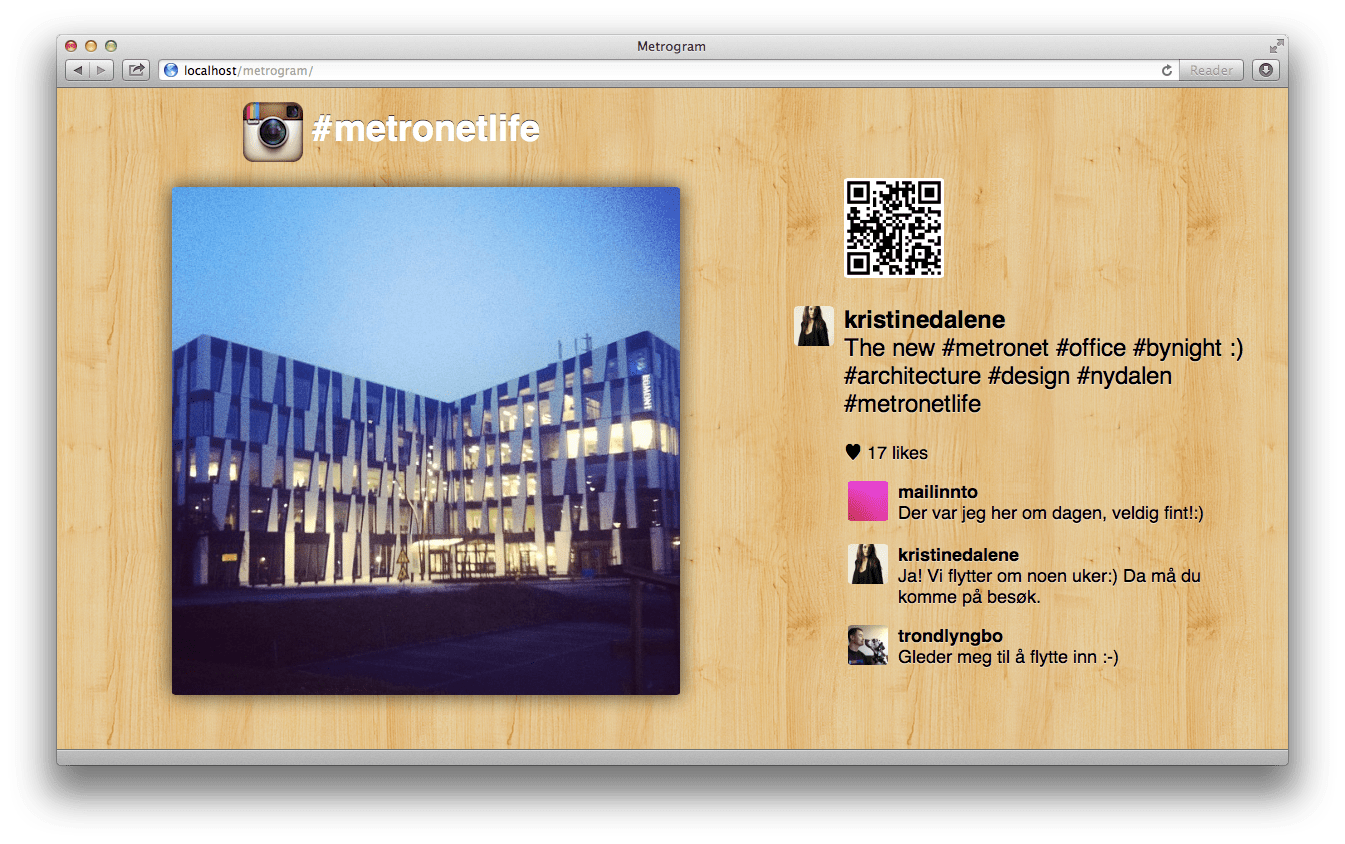Click the Downloads icon in the browser toolbar
Viewport: 1345px width, 844px height.
[x=1265, y=70]
